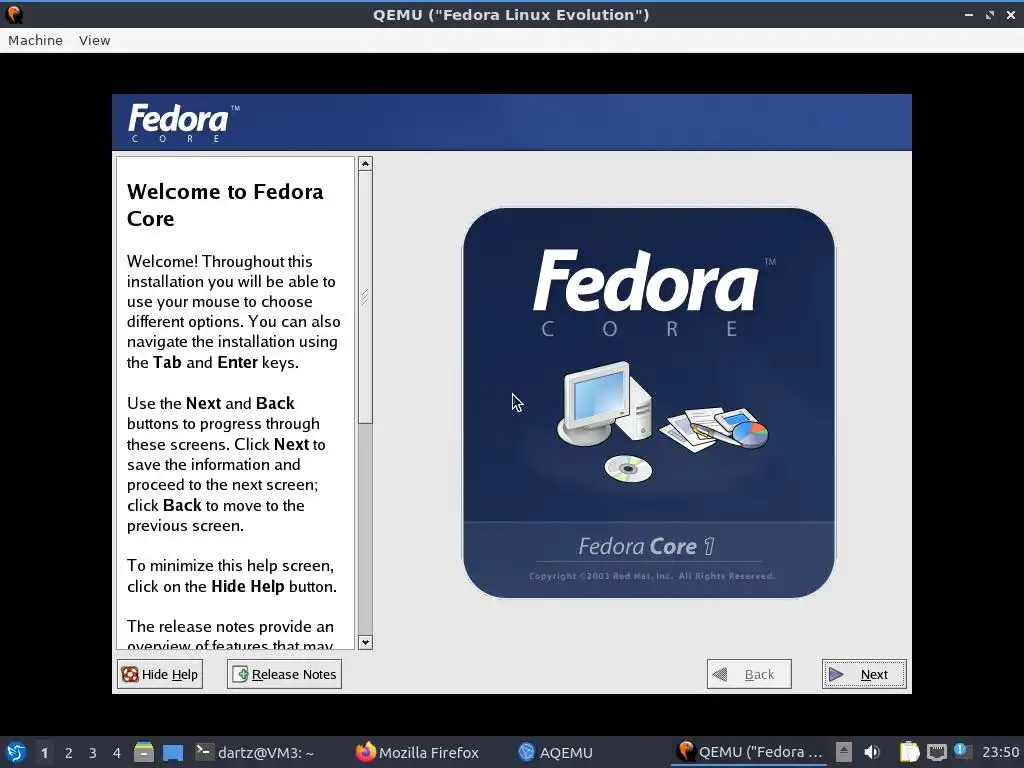This screenshot has width=1024, height=768.
Task: Open the Machine menu
Action: click(35, 40)
